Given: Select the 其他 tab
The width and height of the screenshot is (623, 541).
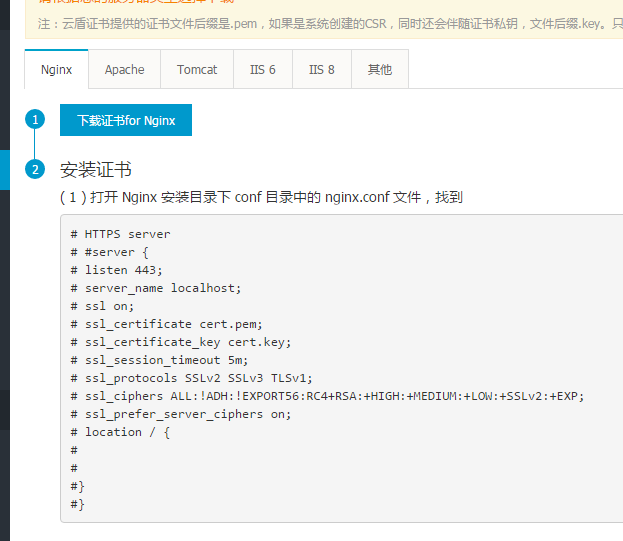Looking at the screenshot, I should click(379, 70).
